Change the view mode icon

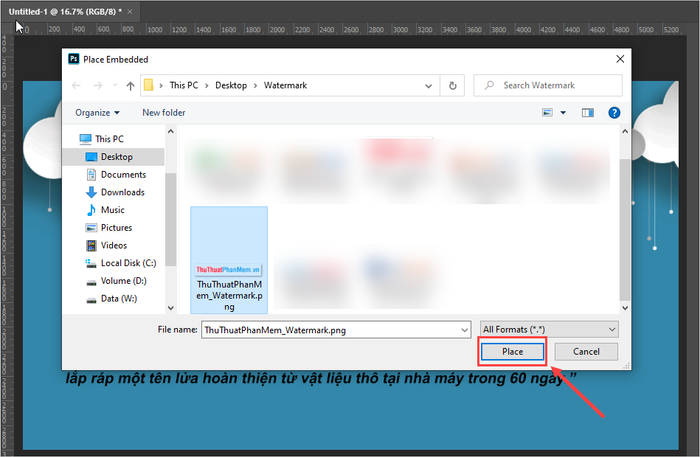[x=547, y=112]
